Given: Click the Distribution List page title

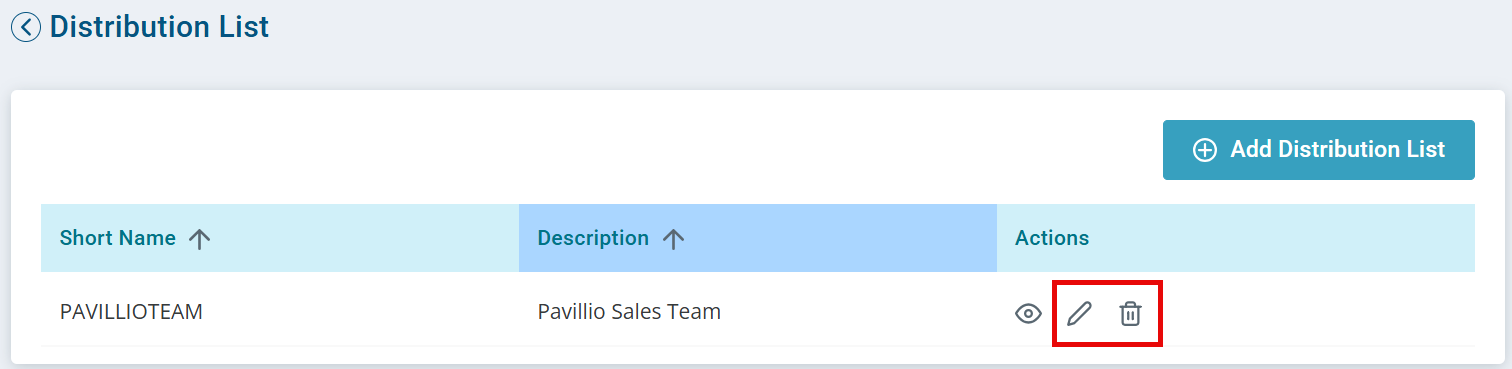Looking at the screenshot, I should [x=159, y=27].
